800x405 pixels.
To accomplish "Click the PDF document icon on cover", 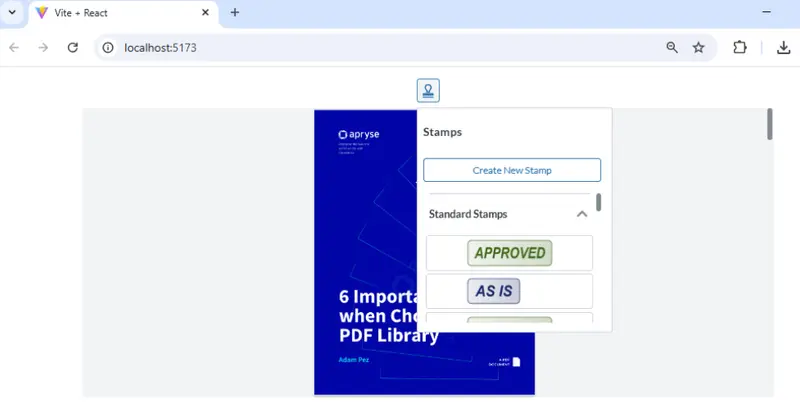I will point(516,362).
